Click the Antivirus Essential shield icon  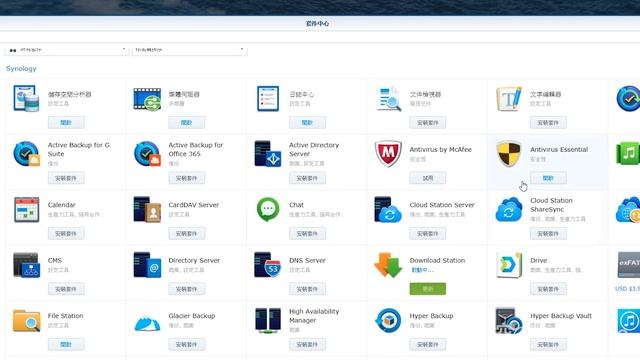pyautogui.click(x=509, y=153)
